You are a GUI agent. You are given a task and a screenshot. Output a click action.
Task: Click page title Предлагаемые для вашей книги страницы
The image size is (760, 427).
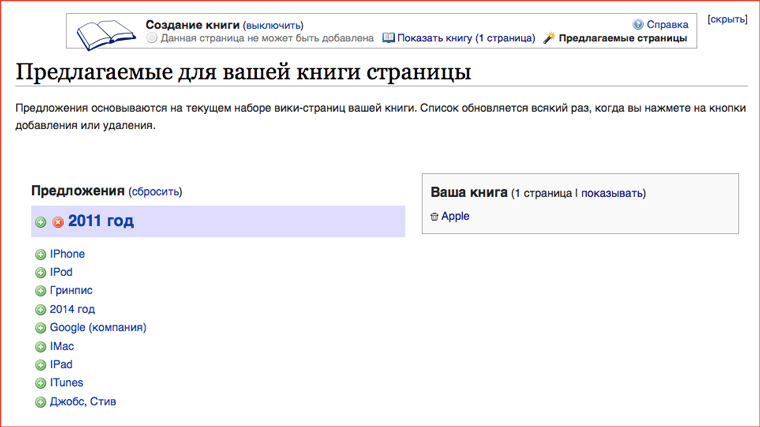click(x=243, y=72)
